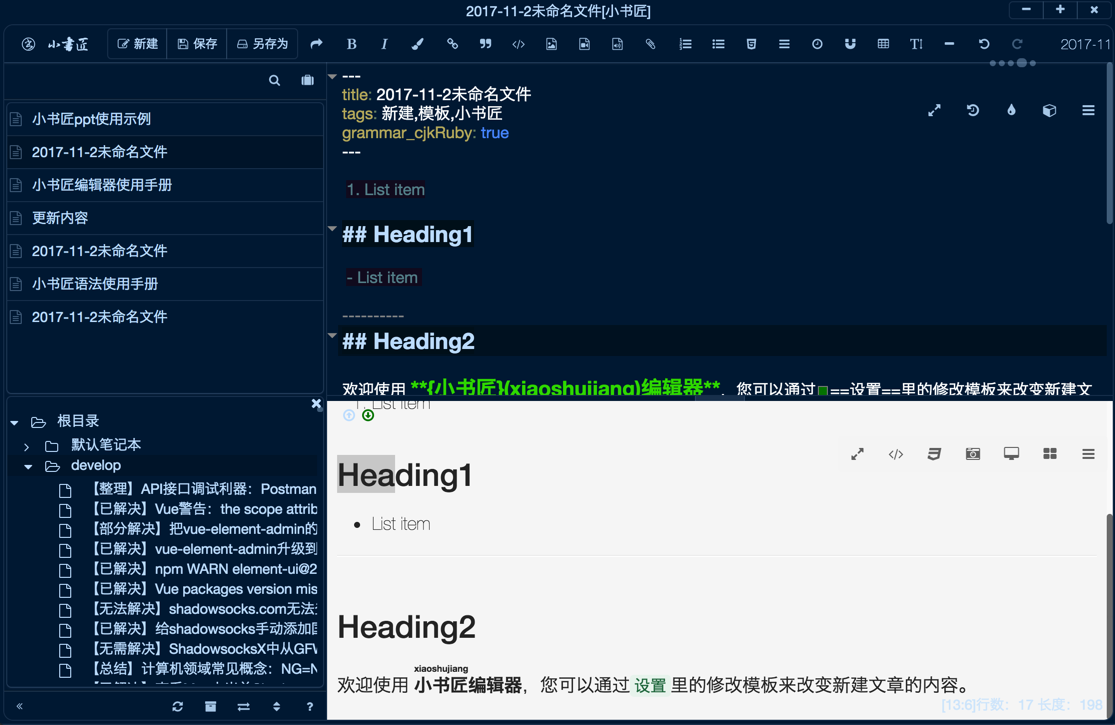
Task: Select the brush highlight tool
Action: 417,44
